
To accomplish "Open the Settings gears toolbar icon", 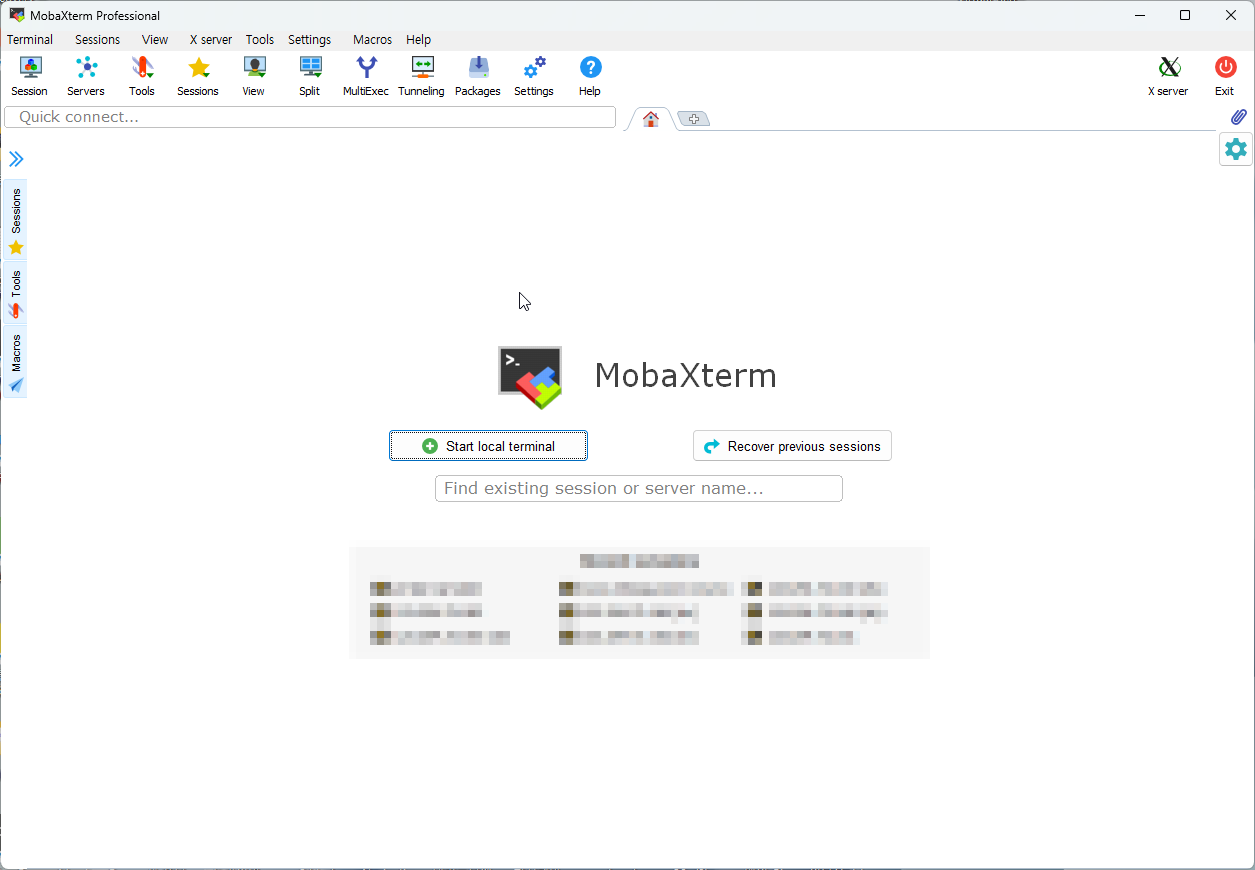I will [x=534, y=77].
